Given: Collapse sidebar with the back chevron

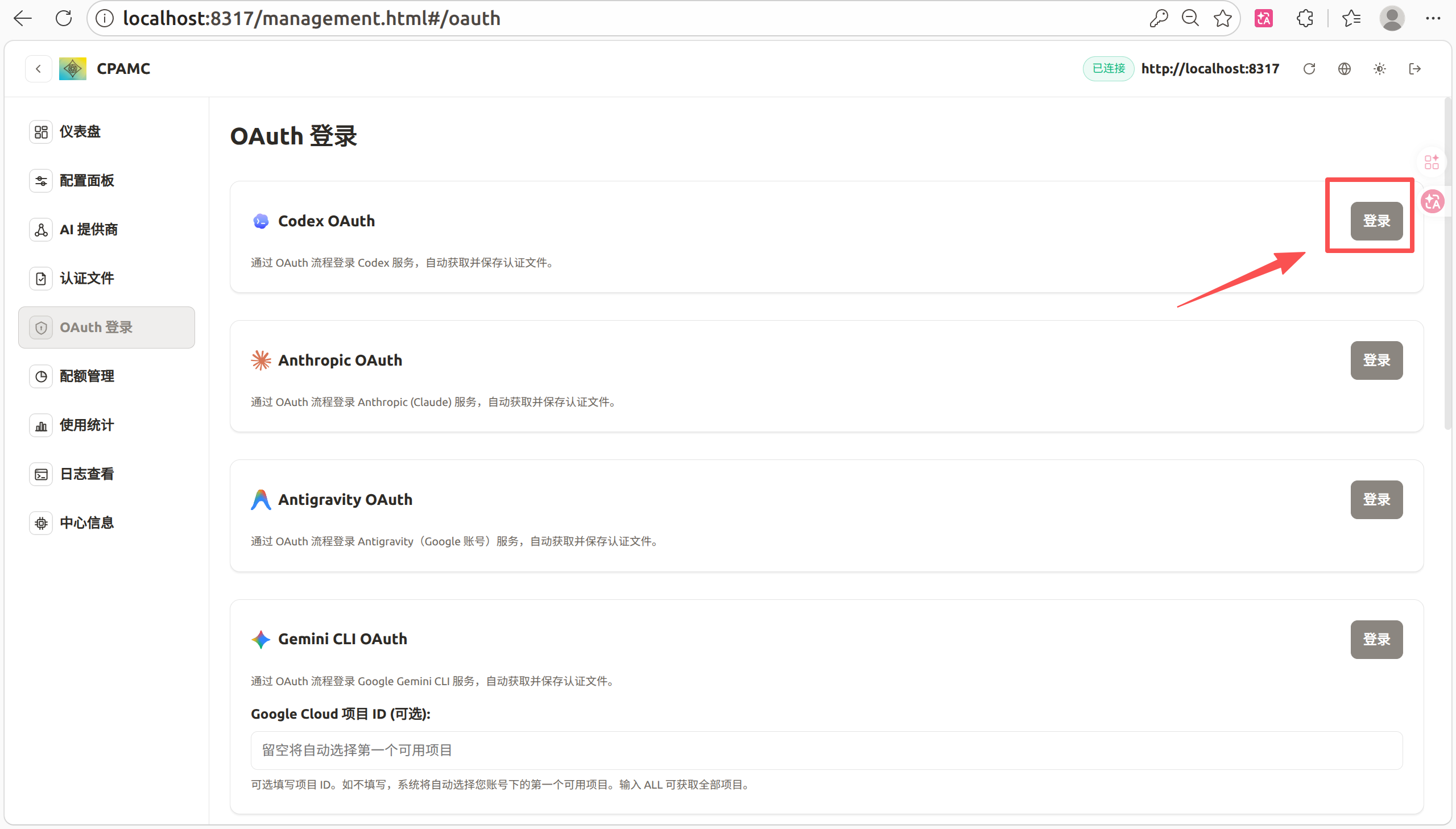Looking at the screenshot, I should coord(38,68).
